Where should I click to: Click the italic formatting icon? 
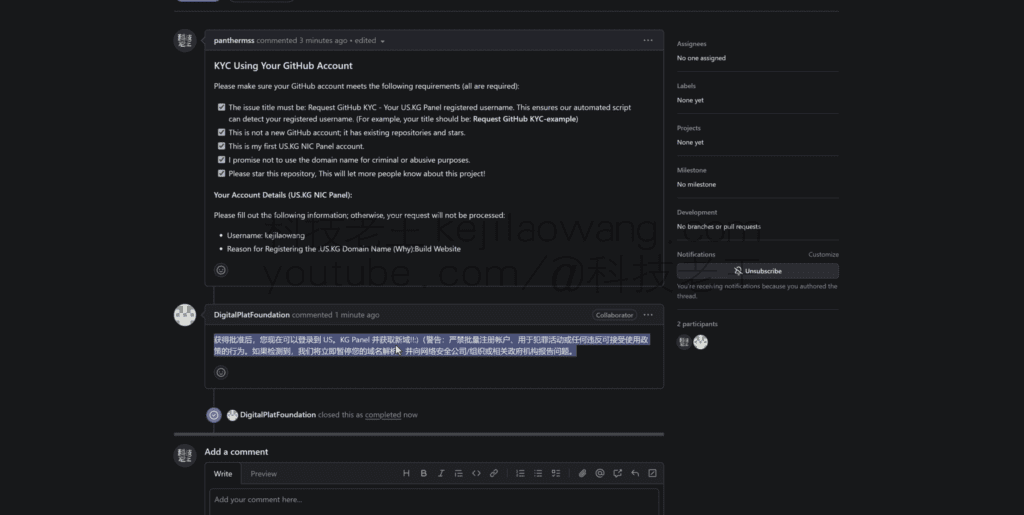(x=441, y=473)
